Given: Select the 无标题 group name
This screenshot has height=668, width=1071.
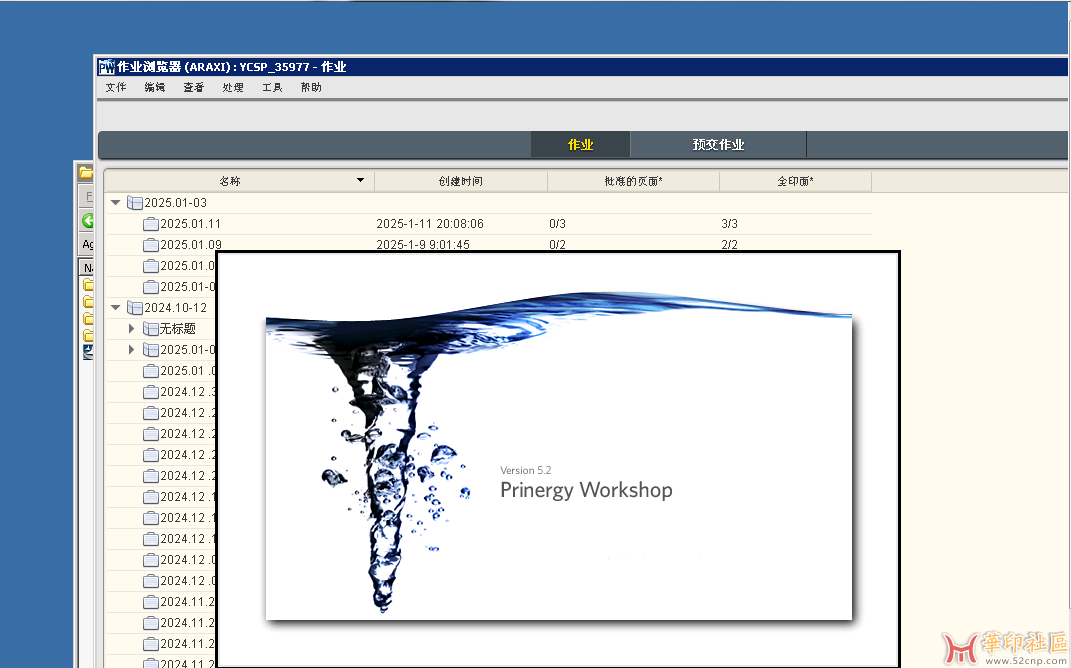Looking at the screenshot, I should [178, 329].
